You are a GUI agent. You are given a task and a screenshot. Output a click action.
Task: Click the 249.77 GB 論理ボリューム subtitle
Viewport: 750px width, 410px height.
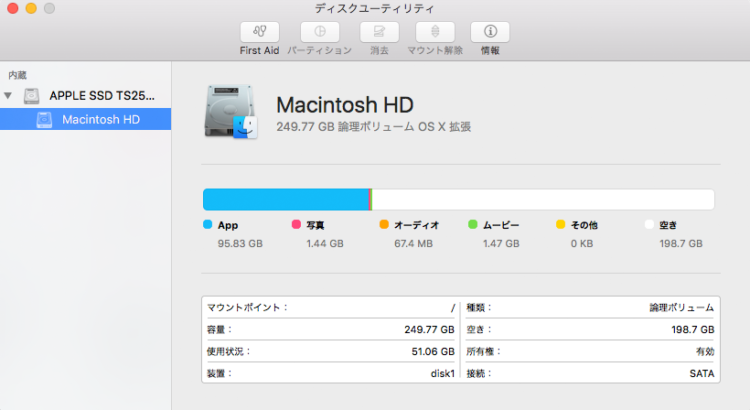(374, 127)
